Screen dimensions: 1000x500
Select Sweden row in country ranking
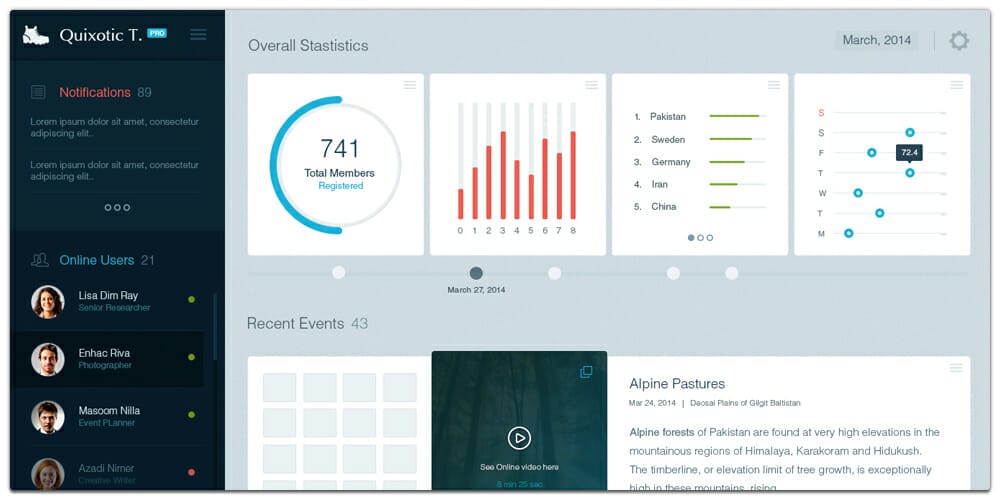click(x=700, y=139)
